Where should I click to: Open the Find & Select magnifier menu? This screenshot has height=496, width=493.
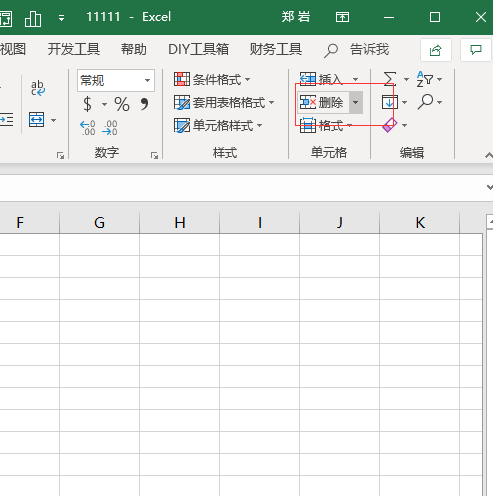430,102
